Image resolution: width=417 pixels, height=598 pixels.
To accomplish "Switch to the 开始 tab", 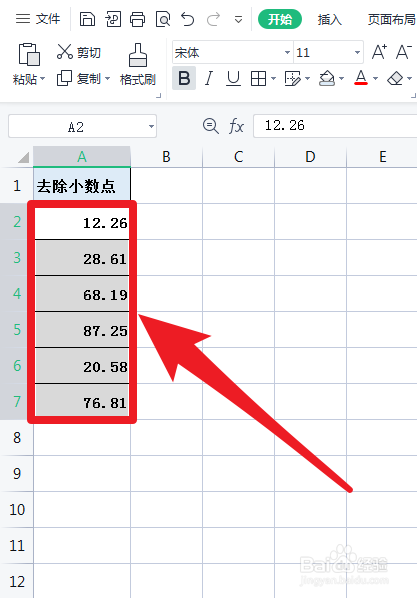I will click(x=280, y=19).
